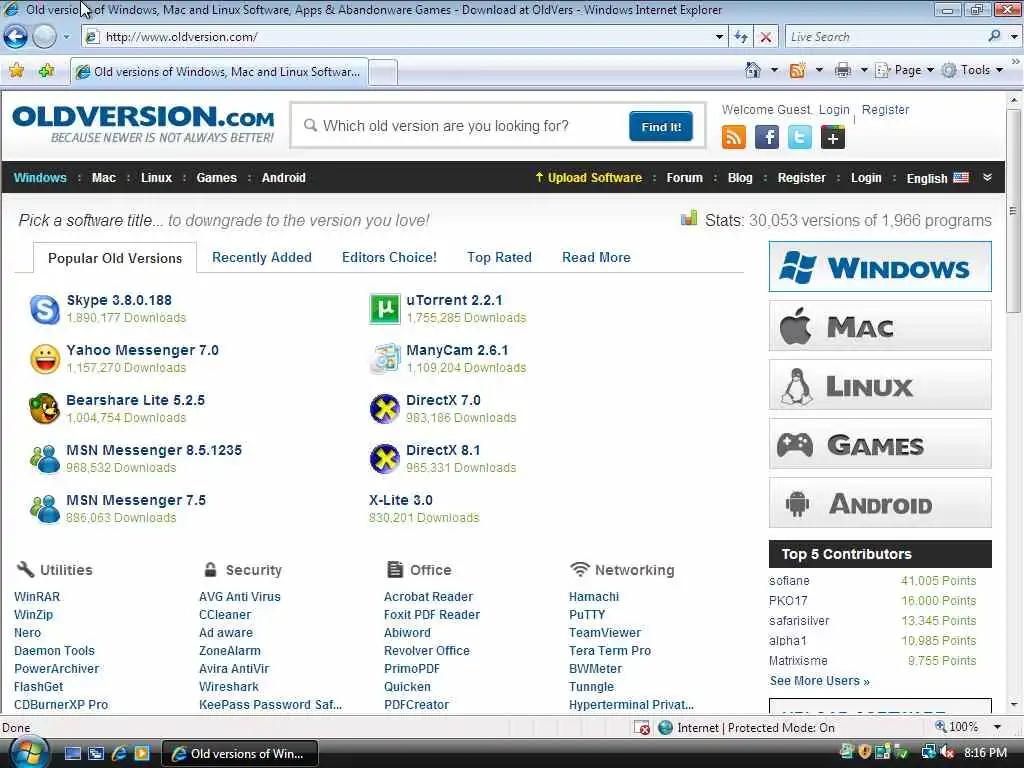The width and height of the screenshot is (1024, 768).
Task: Click the uTorrent green icon
Action: [385, 309]
